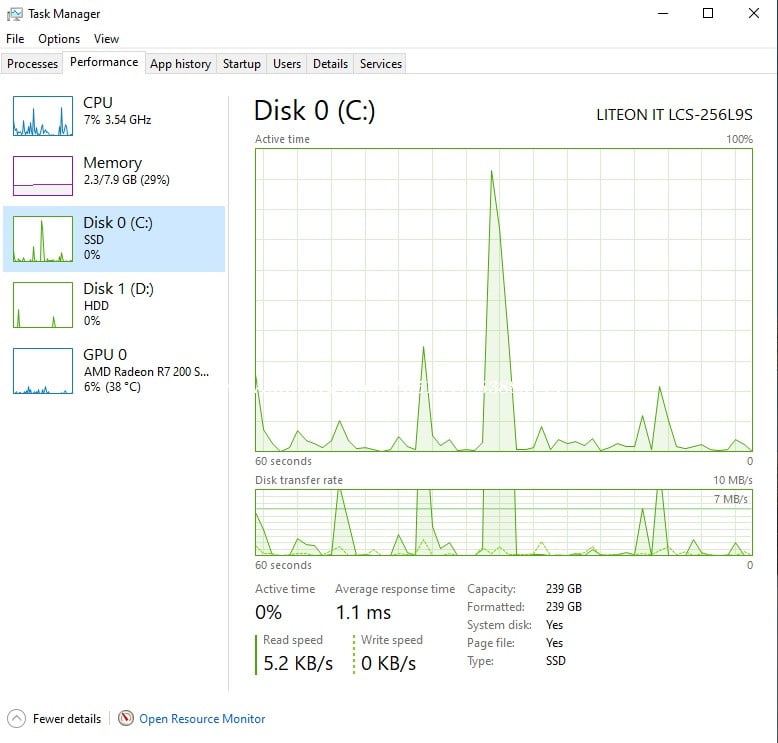
Task: Click the Fewer details collapse arrow icon
Action: [x=16, y=718]
